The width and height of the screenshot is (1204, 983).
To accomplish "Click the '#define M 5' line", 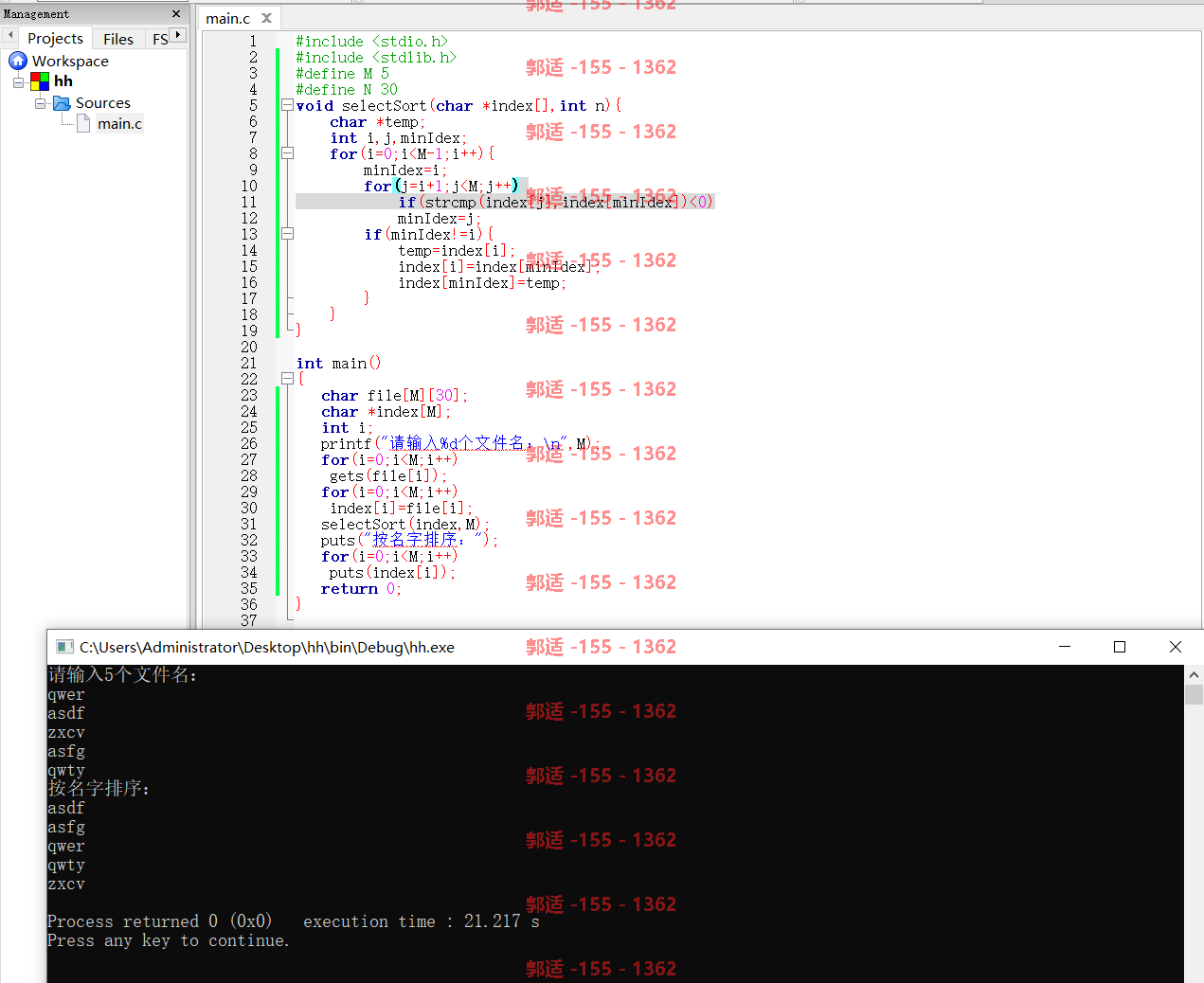I will click(342, 73).
